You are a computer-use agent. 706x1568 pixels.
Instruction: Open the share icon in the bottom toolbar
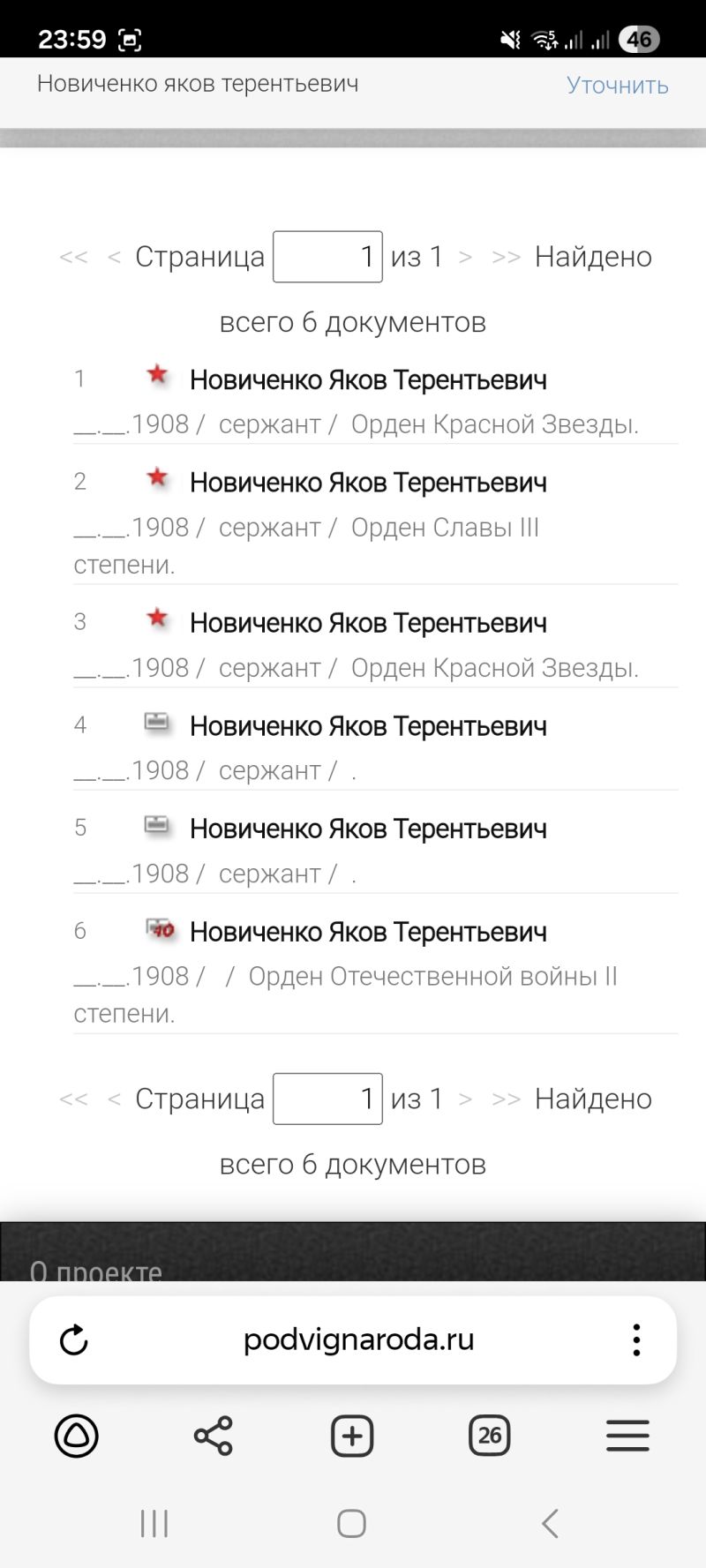point(213,1436)
